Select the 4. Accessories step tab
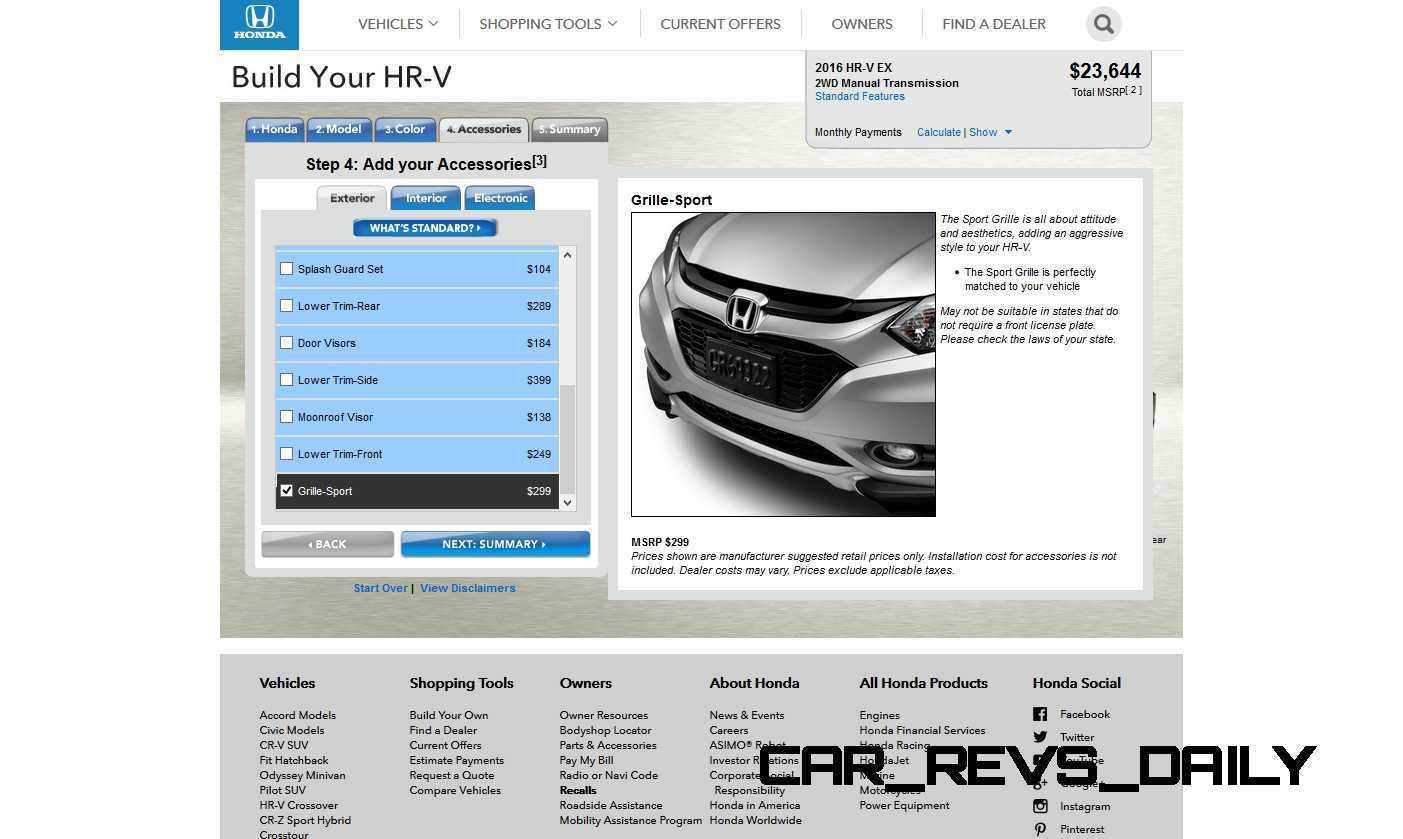1403x839 pixels. [x=484, y=130]
